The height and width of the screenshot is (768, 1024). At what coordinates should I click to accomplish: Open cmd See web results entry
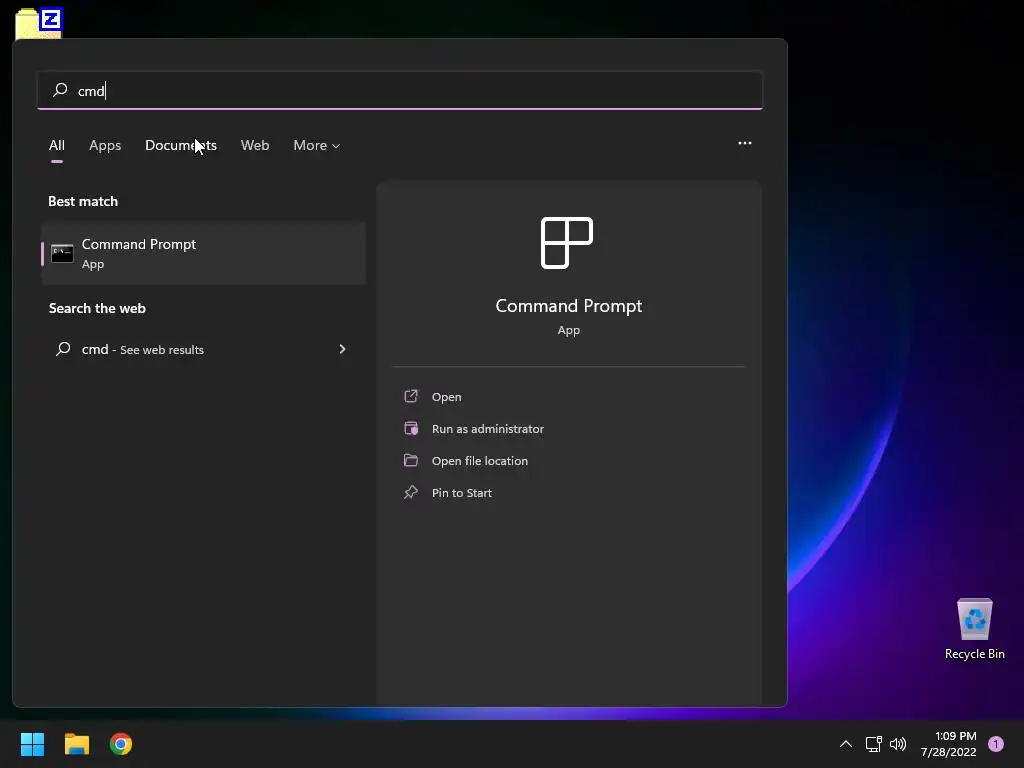tap(204, 349)
